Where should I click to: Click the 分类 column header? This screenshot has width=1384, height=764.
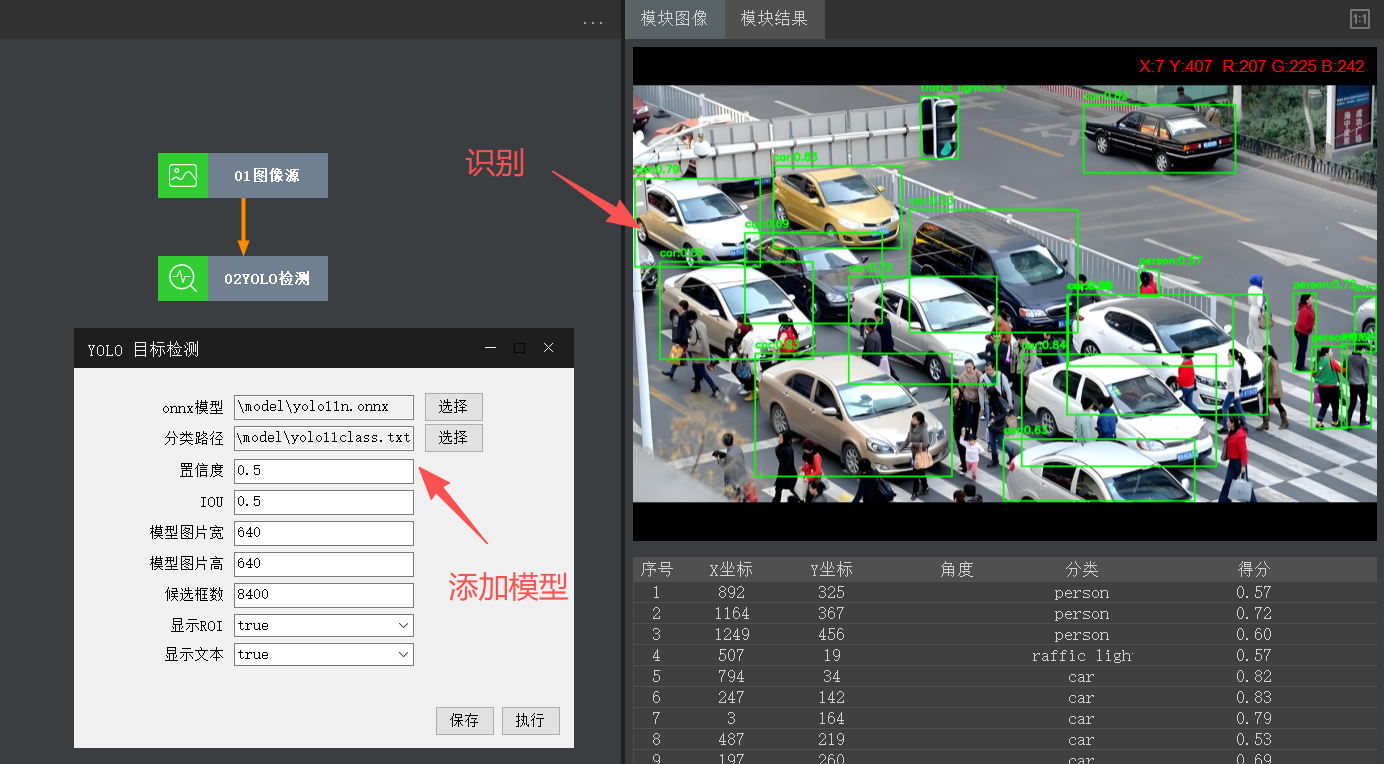pos(1082,569)
